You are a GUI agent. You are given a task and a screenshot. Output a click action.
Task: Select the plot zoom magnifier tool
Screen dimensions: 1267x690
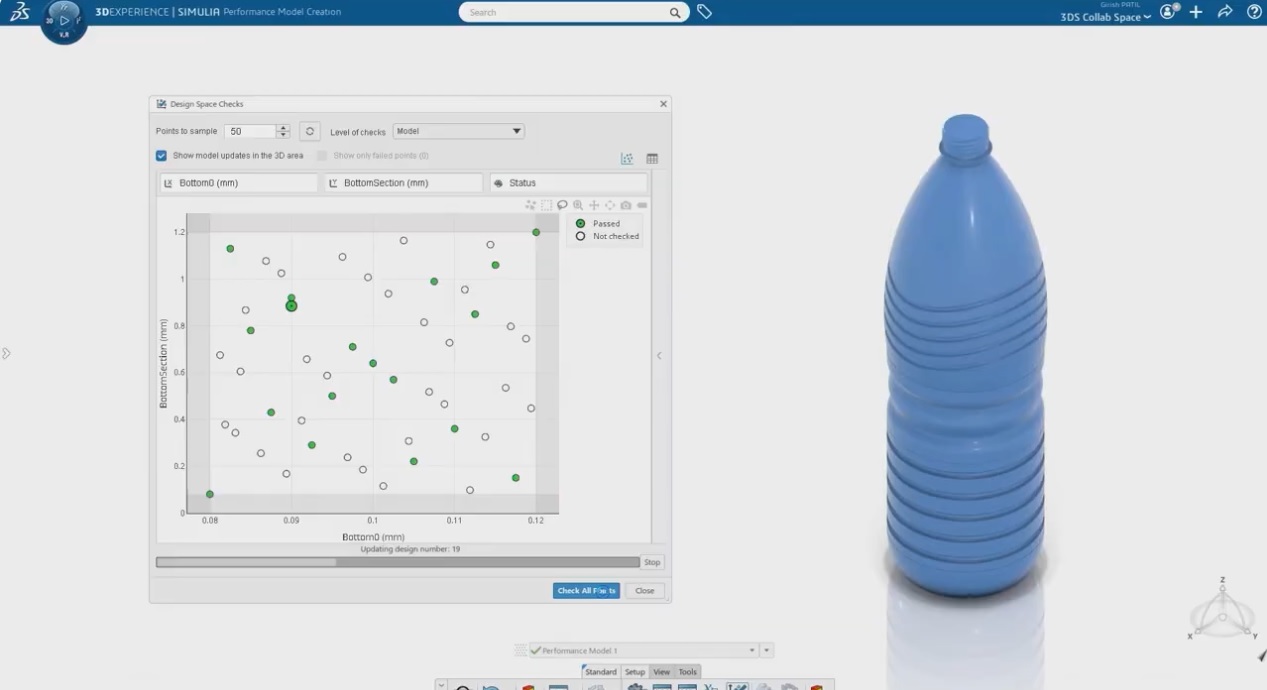(578, 205)
